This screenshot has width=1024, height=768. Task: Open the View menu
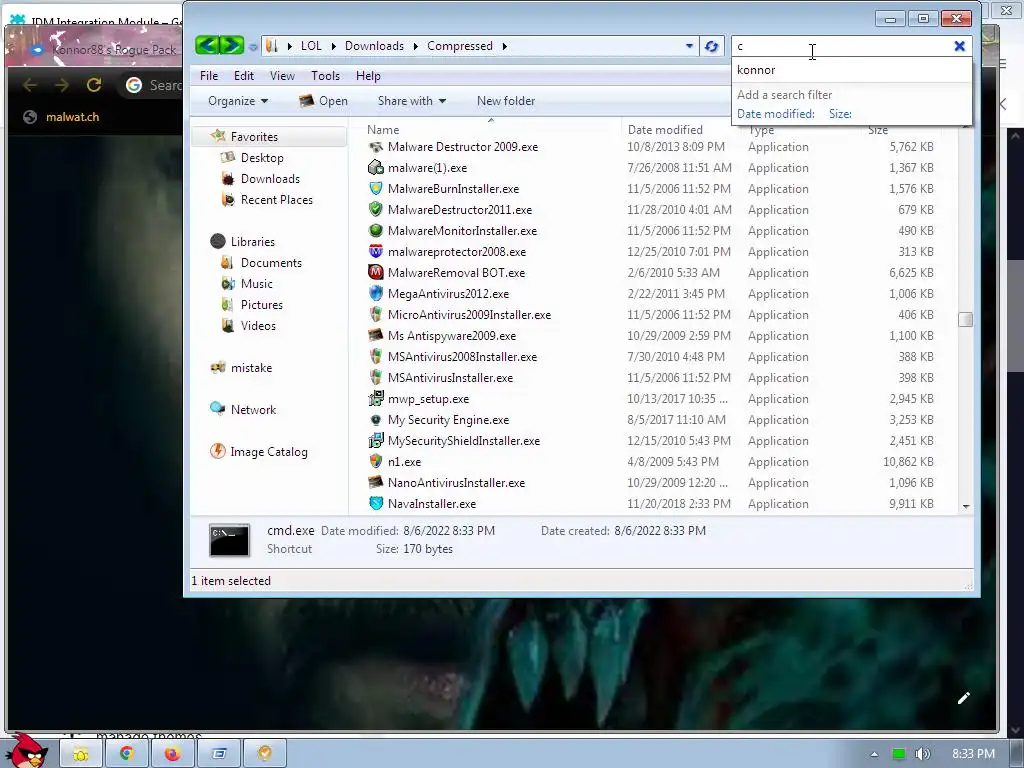coord(282,76)
